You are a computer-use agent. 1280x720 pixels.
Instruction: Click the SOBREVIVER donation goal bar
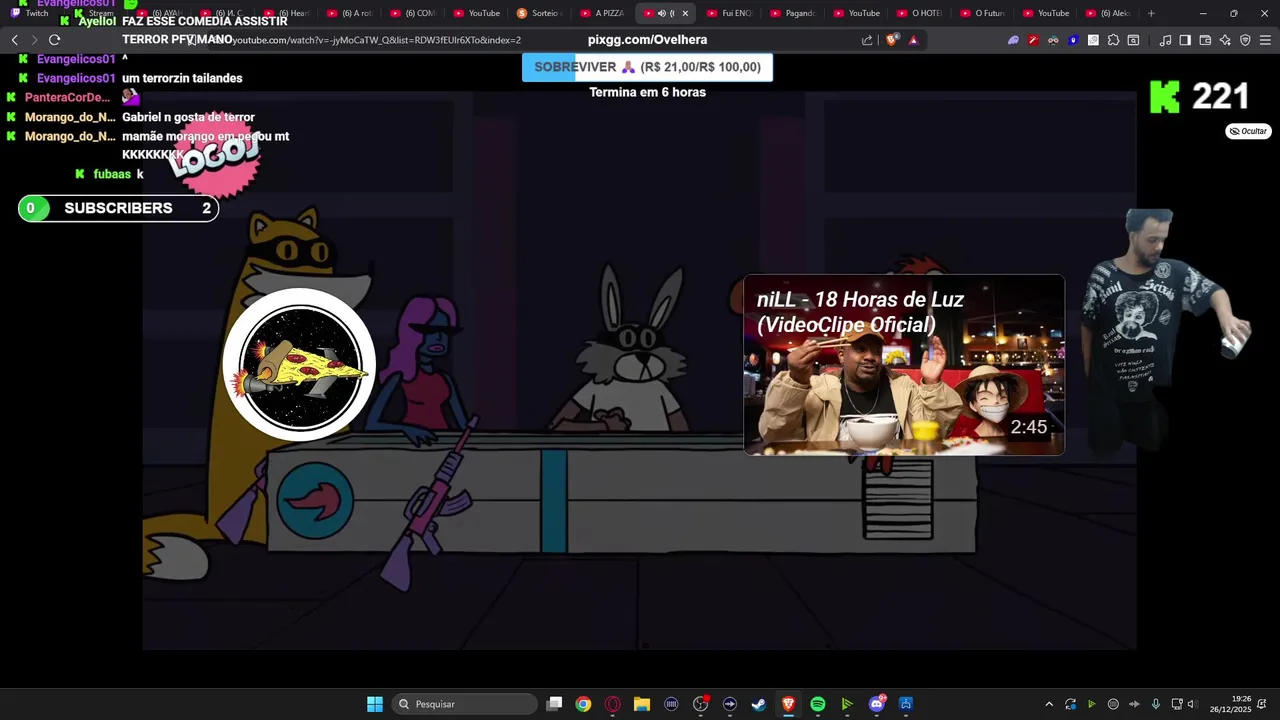pyautogui.click(x=647, y=67)
